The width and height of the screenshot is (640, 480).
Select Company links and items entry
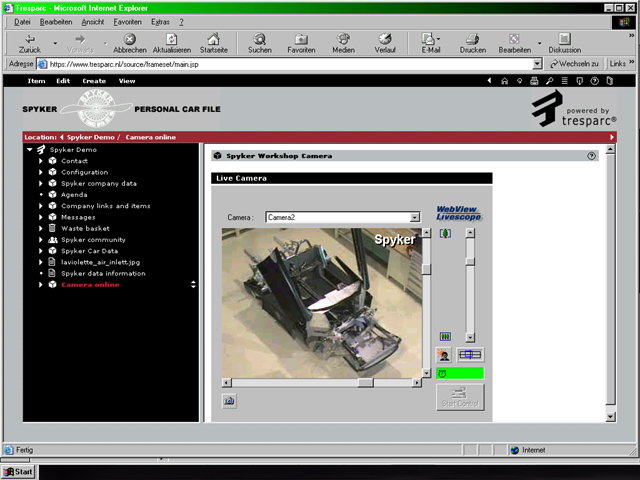click(105, 206)
